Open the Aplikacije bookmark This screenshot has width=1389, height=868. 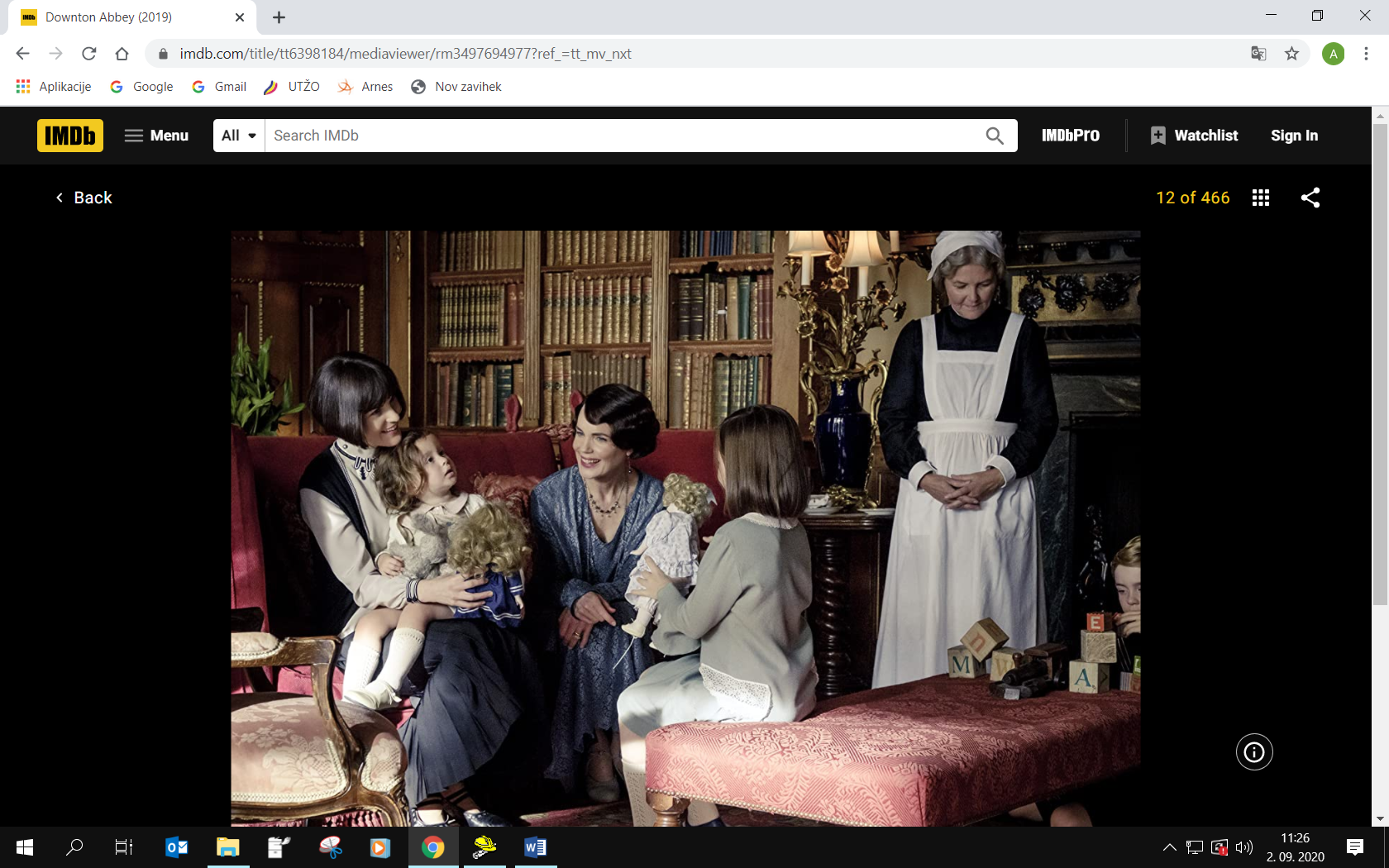(x=54, y=87)
